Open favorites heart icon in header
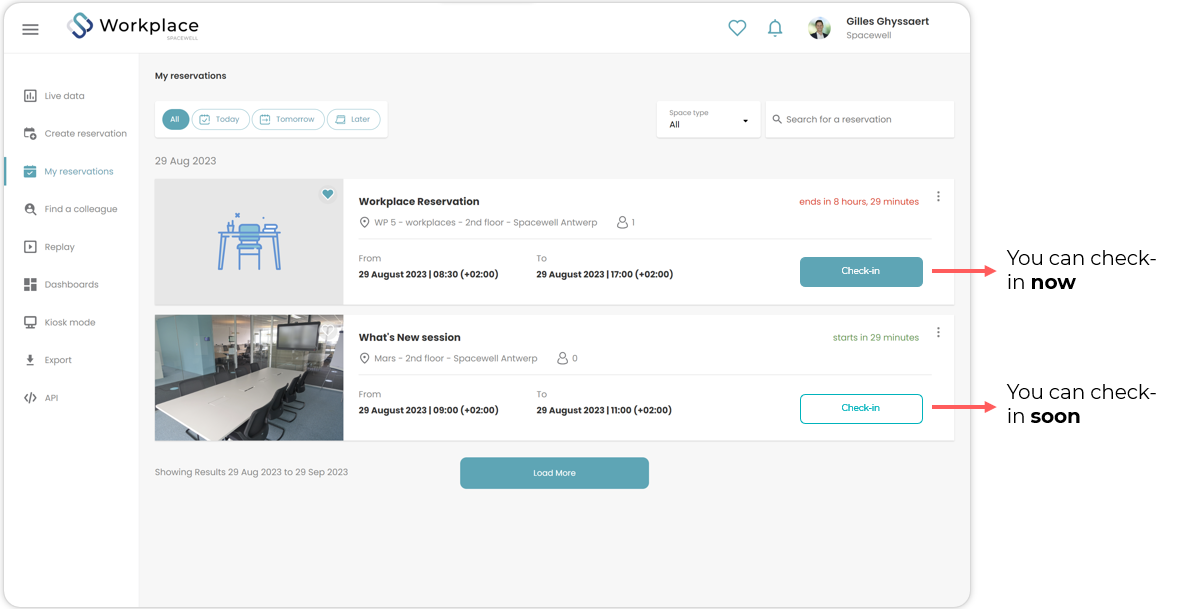 click(x=737, y=28)
